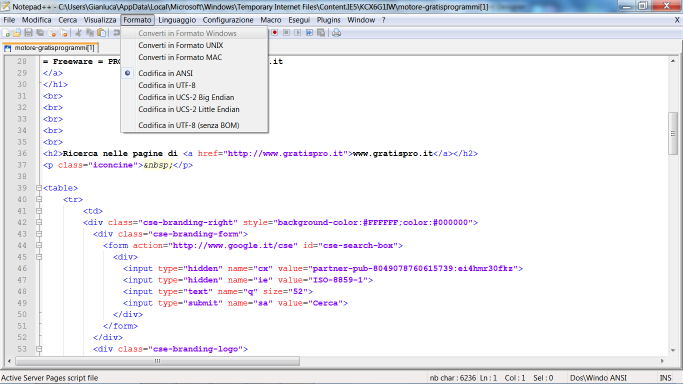Open the Window menu
This screenshot has height=384, width=683.
click(x=361, y=20)
